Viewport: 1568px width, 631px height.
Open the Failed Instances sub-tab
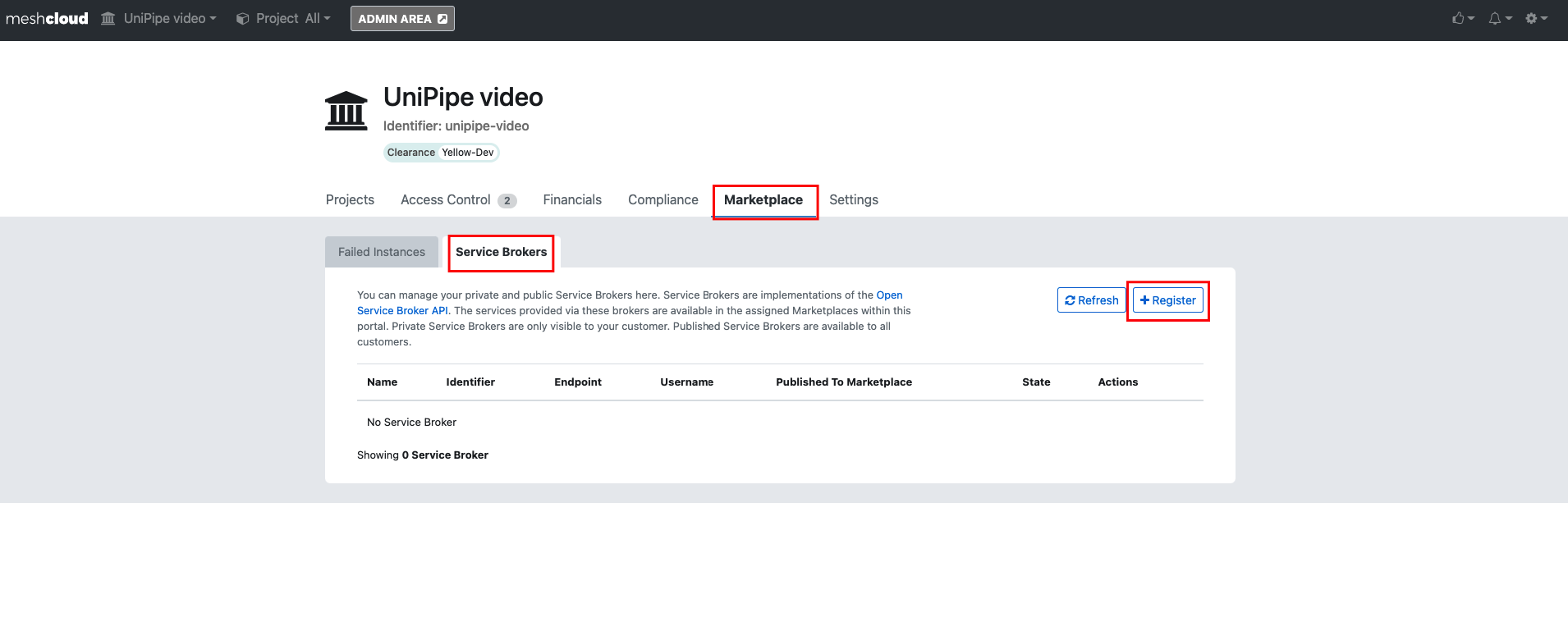point(382,252)
